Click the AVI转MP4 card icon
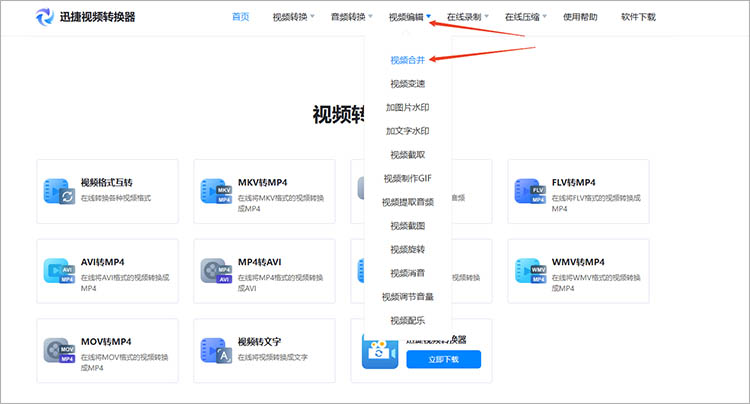This screenshot has width=750, height=404. click(x=59, y=269)
